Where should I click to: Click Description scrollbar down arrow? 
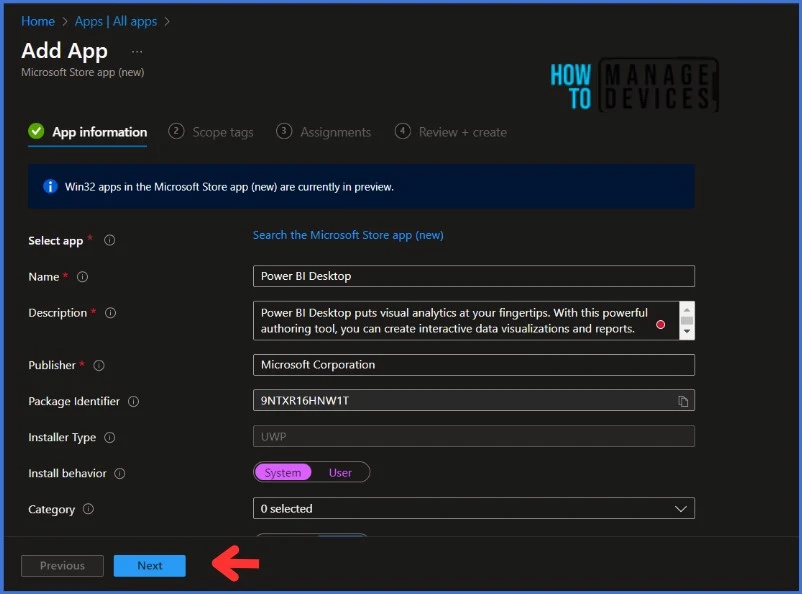coord(687,332)
